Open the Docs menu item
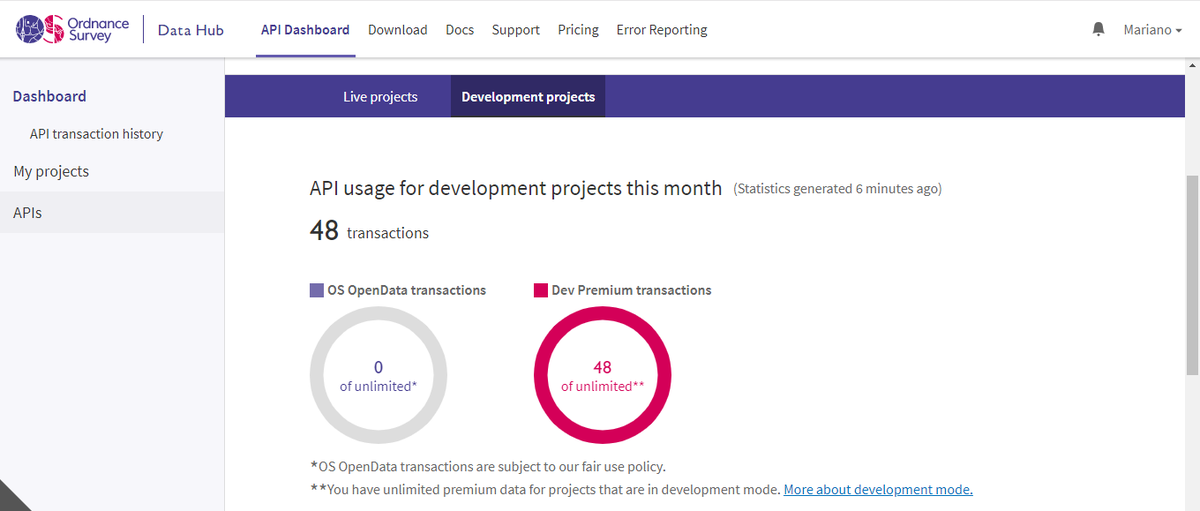The width and height of the screenshot is (1200, 511). (x=459, y=30)
